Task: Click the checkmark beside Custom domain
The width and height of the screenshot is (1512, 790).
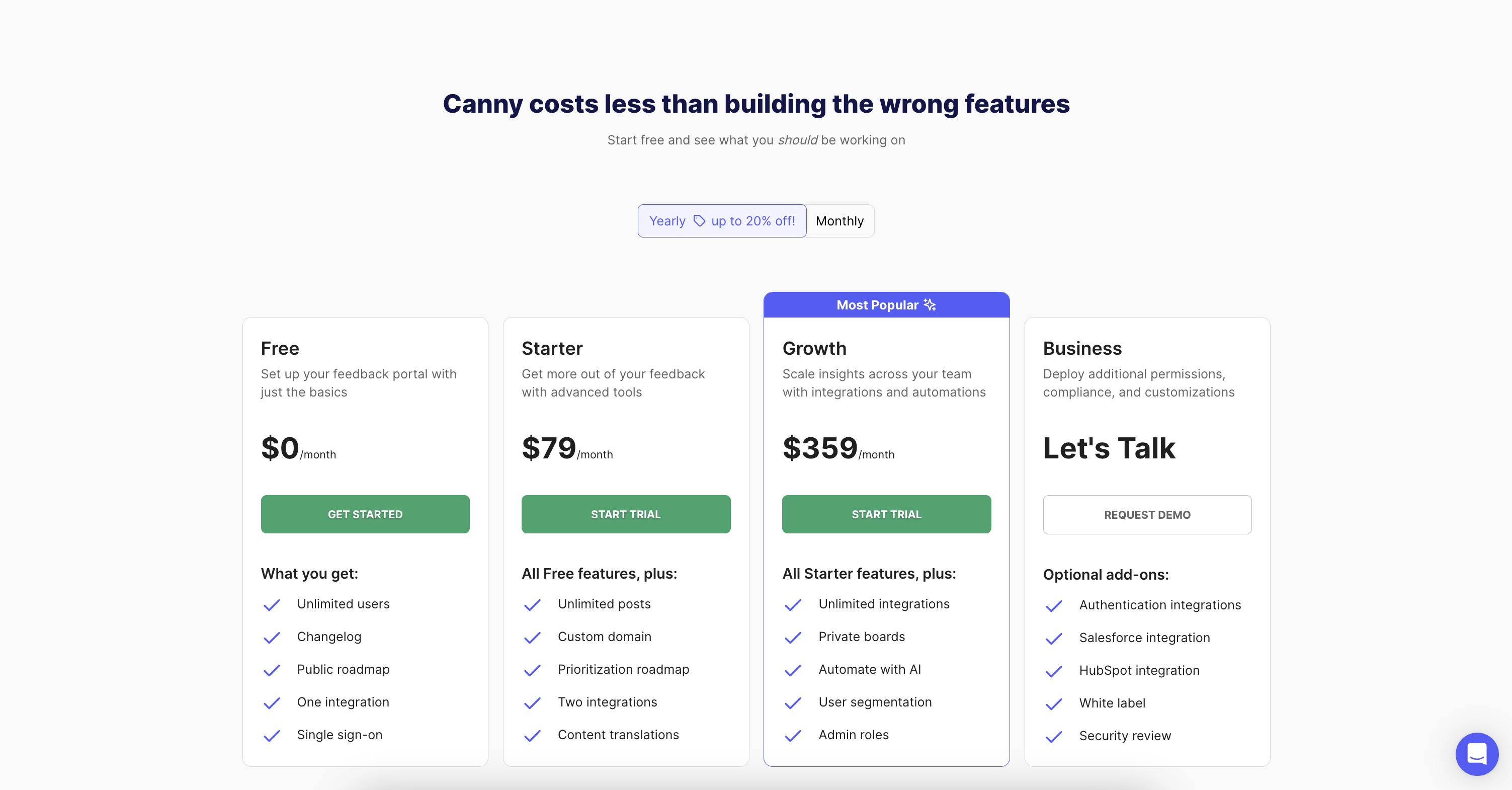Action: coord(532,638)
